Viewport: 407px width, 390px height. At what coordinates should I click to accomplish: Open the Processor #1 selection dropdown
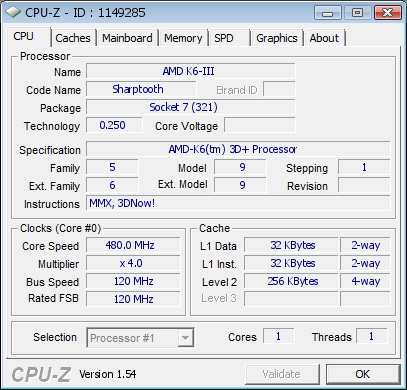point(140,338)
